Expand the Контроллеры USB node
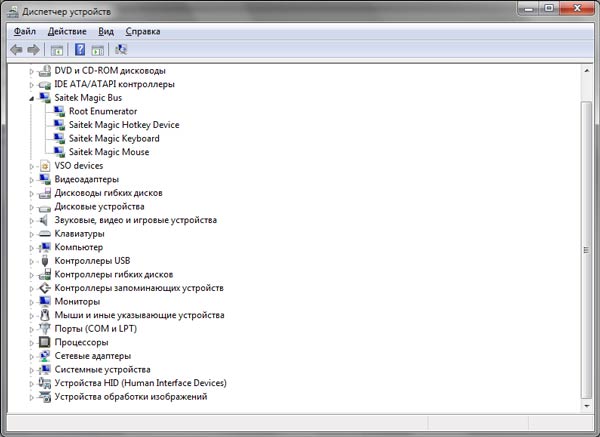The height and width of the screenshot is (437, 600). coord(31,261)
